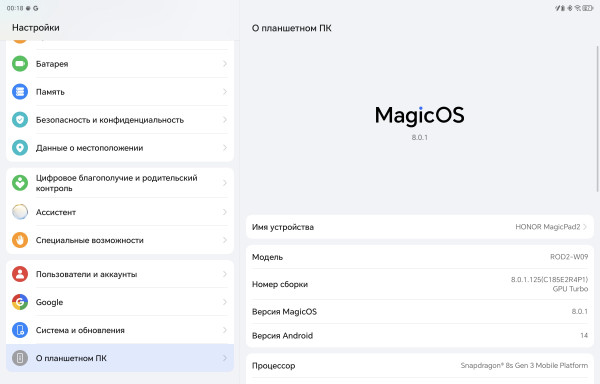600x384 pixels.
Task: Open the Память settings
Action: click(120, 92)
